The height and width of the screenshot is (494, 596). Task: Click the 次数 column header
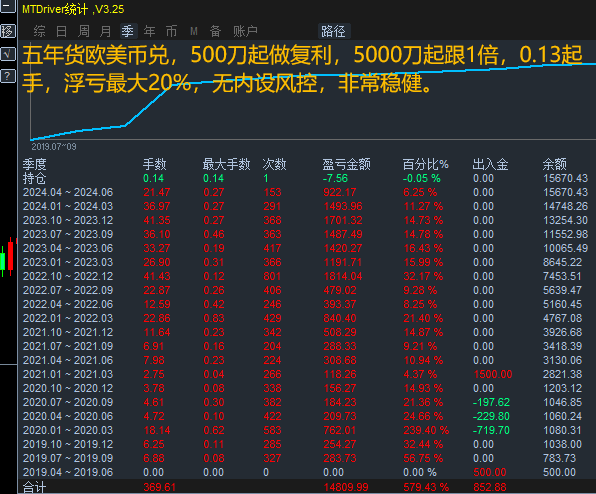274,164
